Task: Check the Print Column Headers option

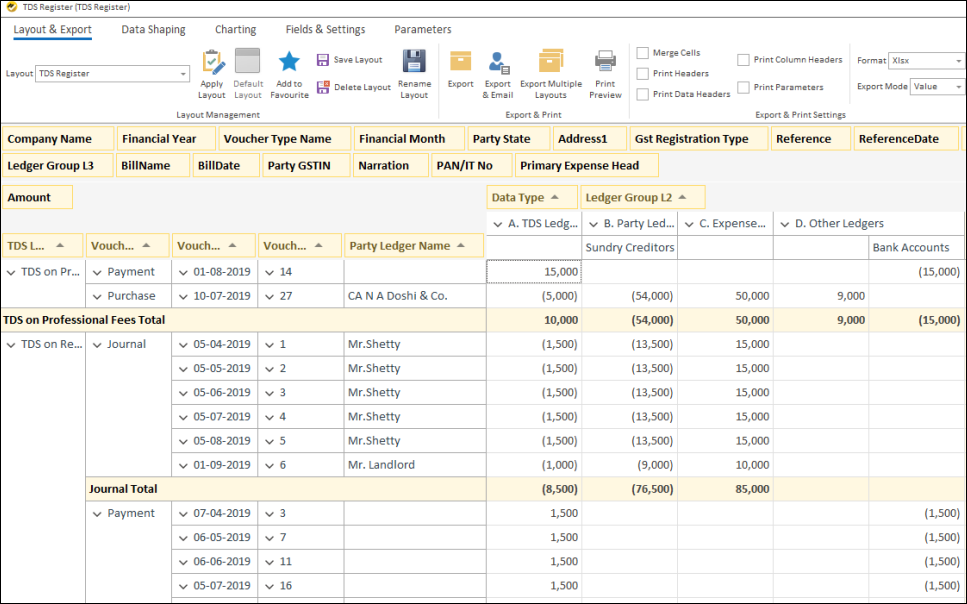Action: click(x=744, y=60)
